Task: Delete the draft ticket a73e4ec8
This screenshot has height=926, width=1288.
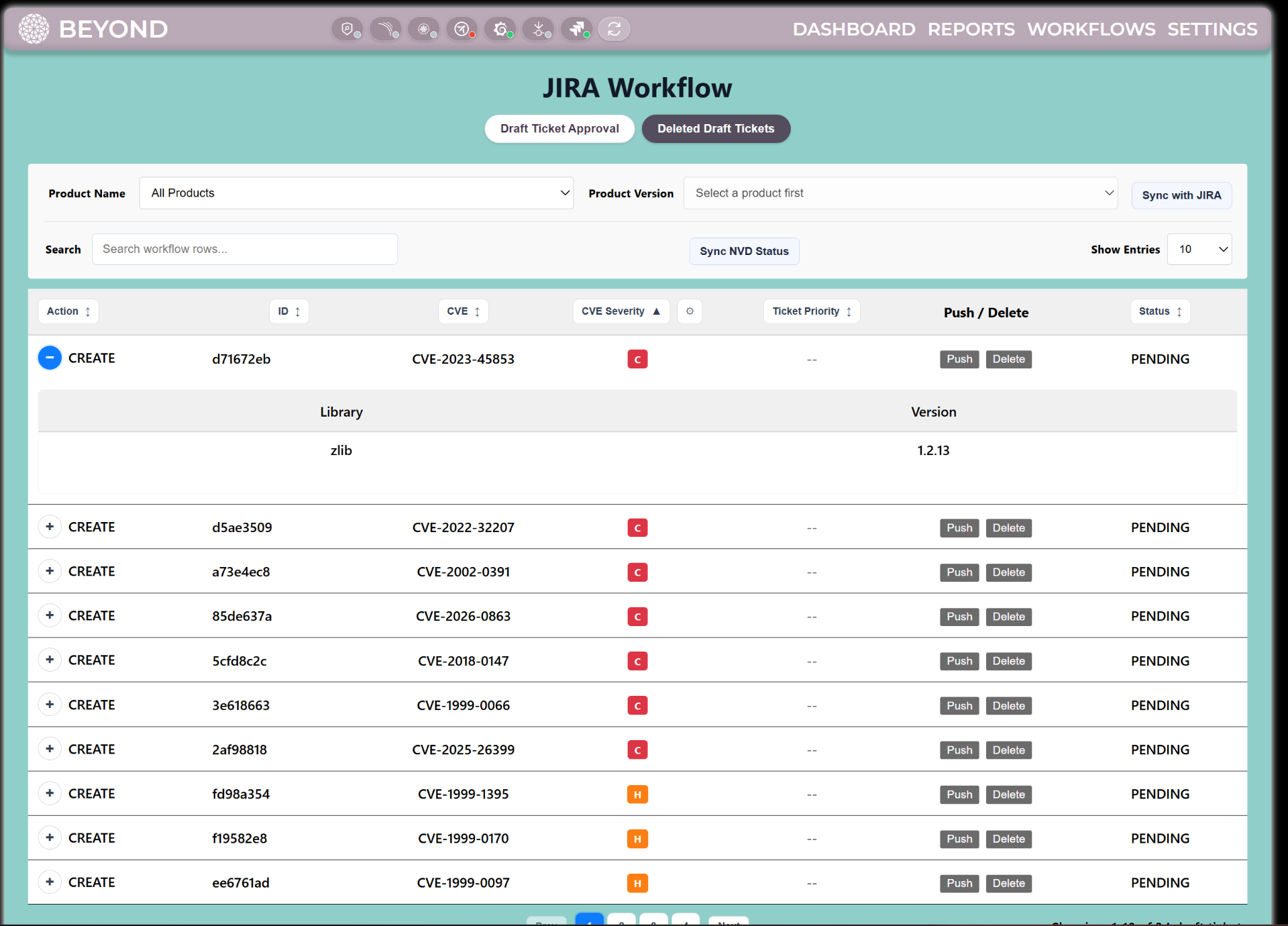Action: pyautogui.click(x=1008, y=572)
